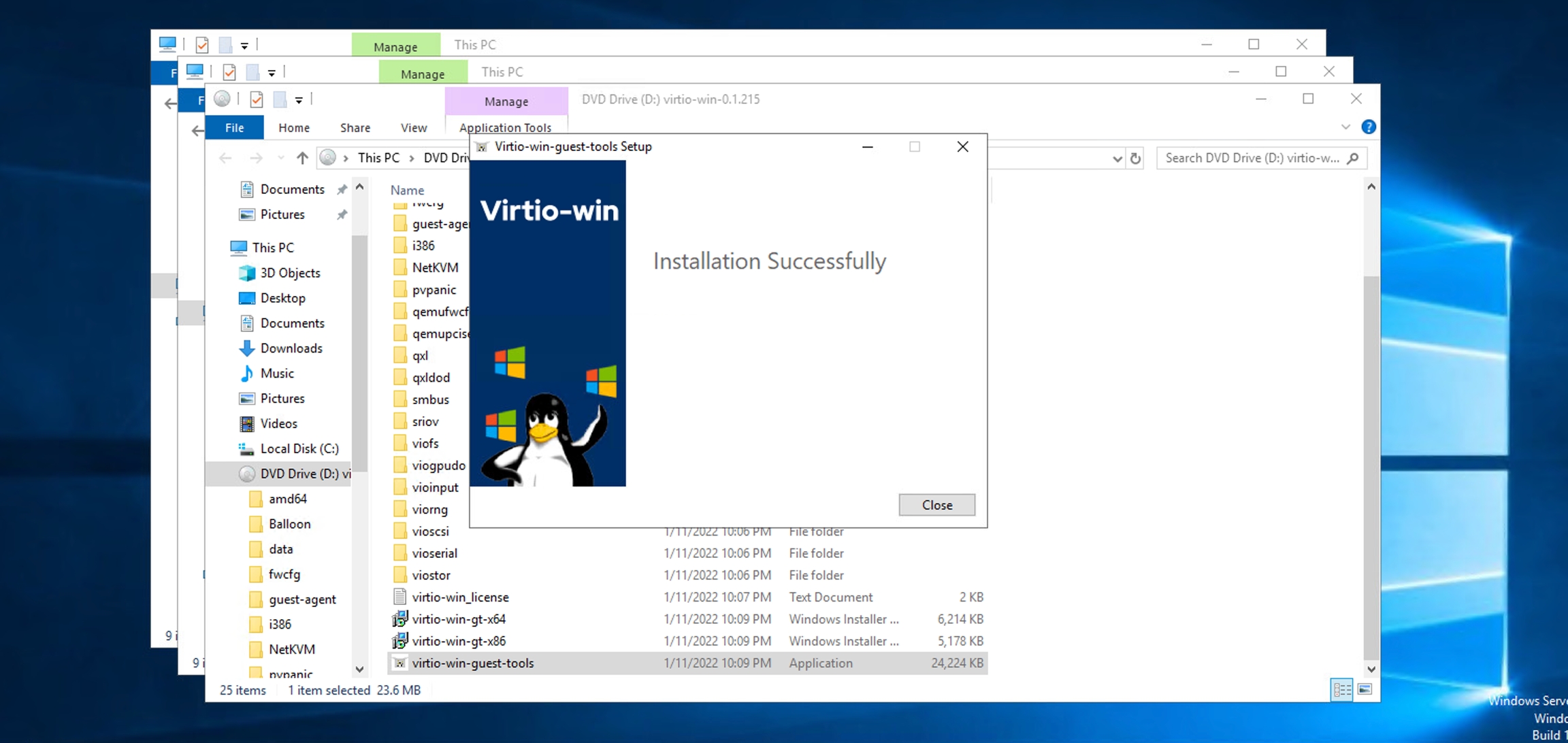1568x743 pixels.
Task: Select Local Disk (C:) in sidebar
Action: point(299,448)
